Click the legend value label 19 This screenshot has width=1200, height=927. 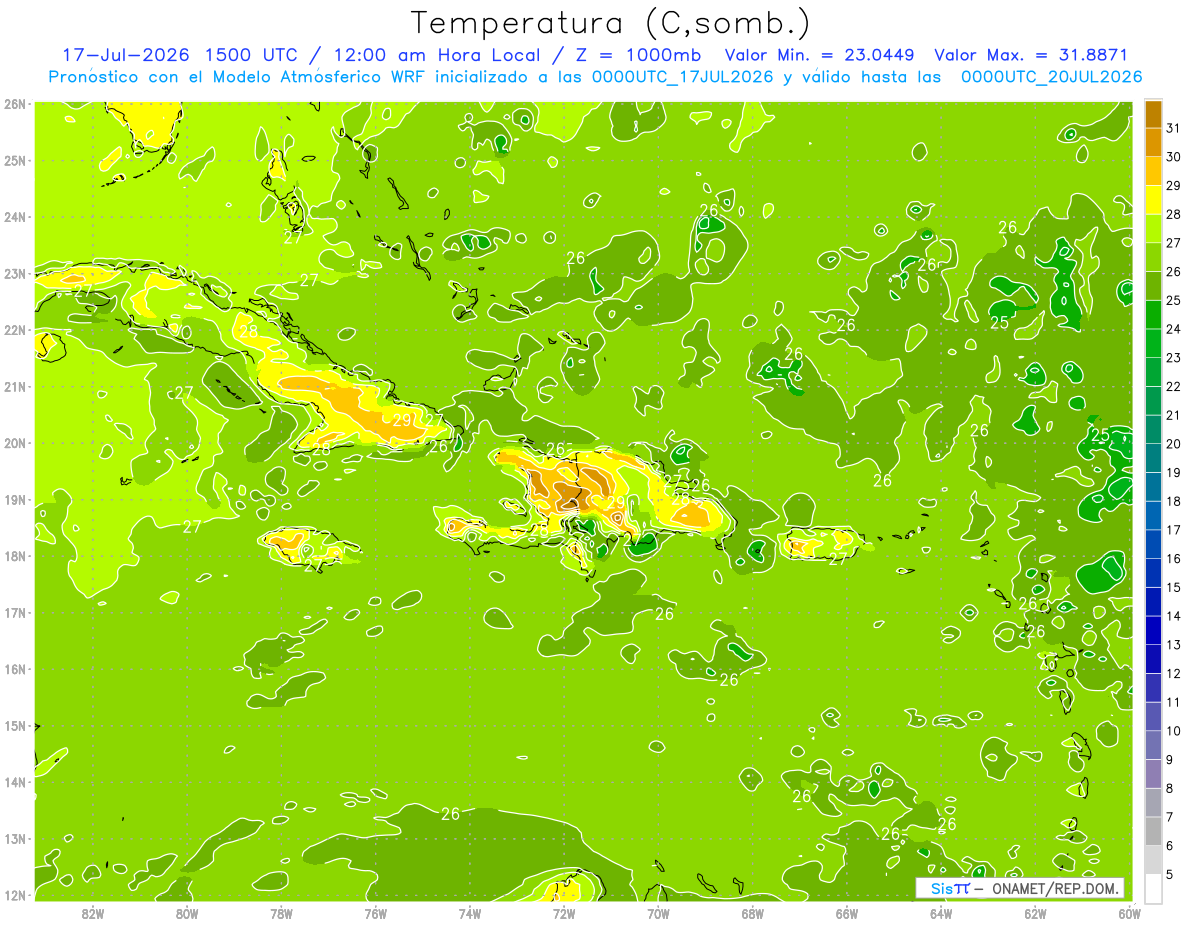(1173, 472)
